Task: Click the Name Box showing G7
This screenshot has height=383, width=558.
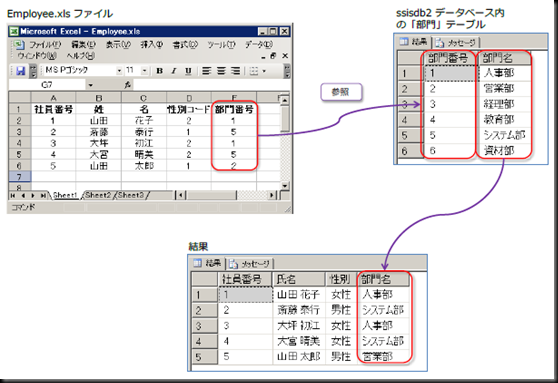Action: (47, 85)
